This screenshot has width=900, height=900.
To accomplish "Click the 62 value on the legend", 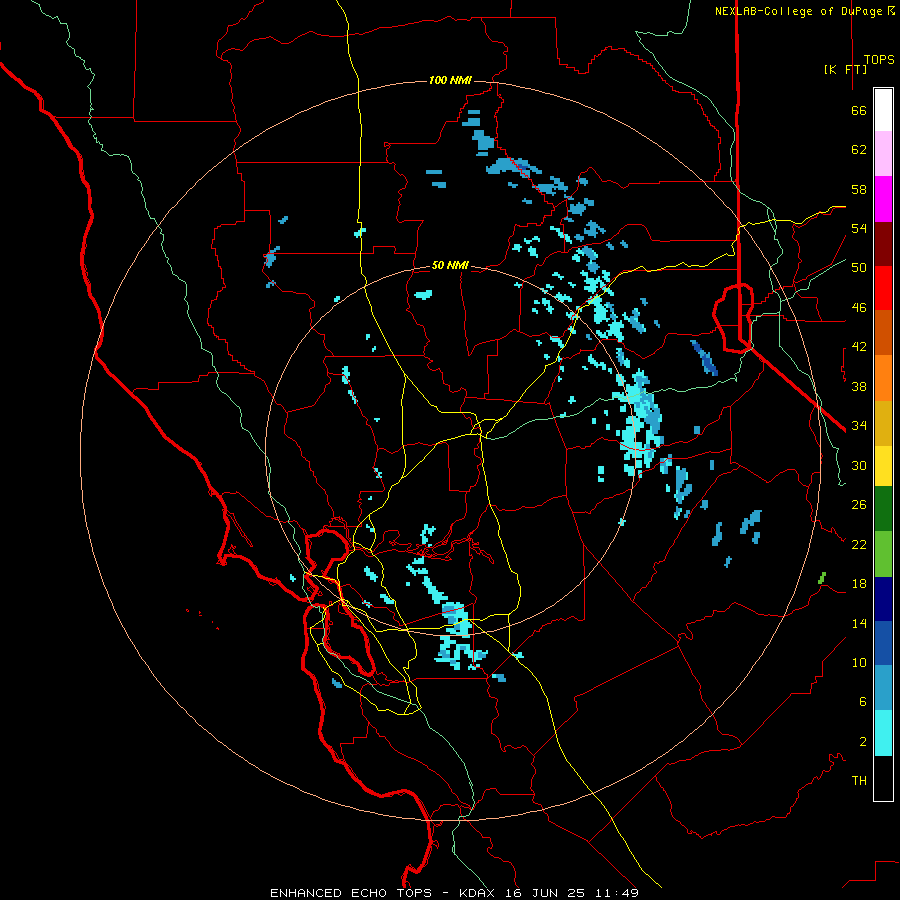I will (859, 150).
